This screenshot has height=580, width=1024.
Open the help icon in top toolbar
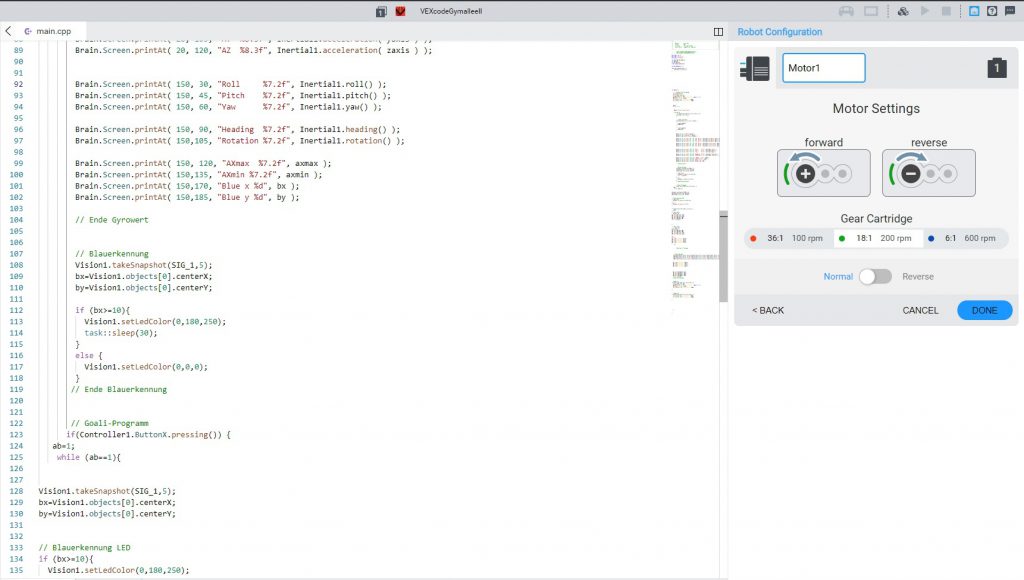click(x=992, y=11)
